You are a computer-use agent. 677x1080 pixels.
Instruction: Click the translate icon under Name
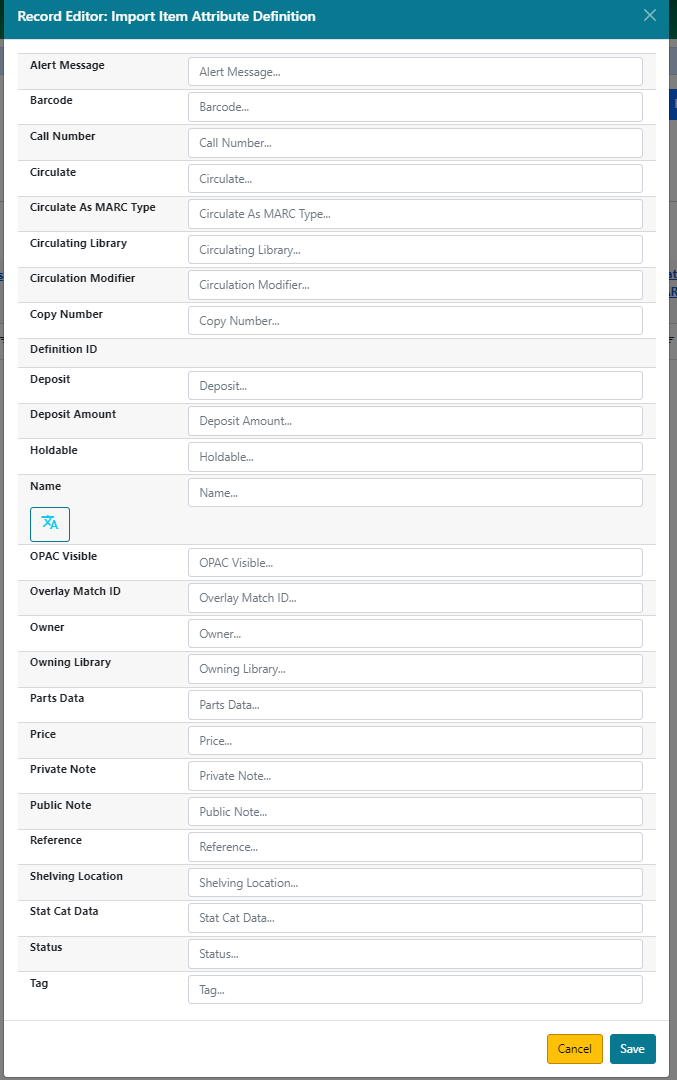[x=50, y=524]
